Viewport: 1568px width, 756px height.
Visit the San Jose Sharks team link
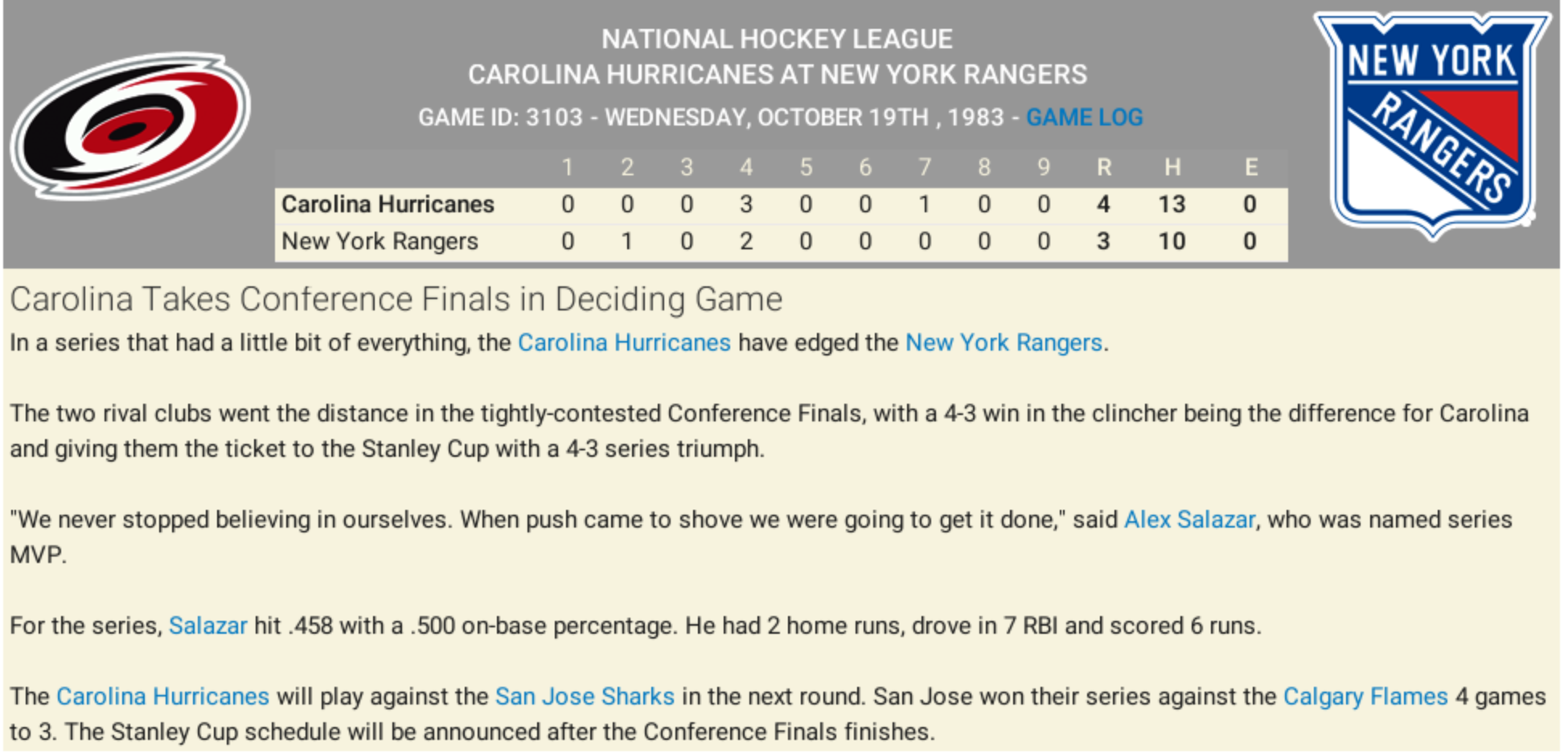(x=585, y=696)
